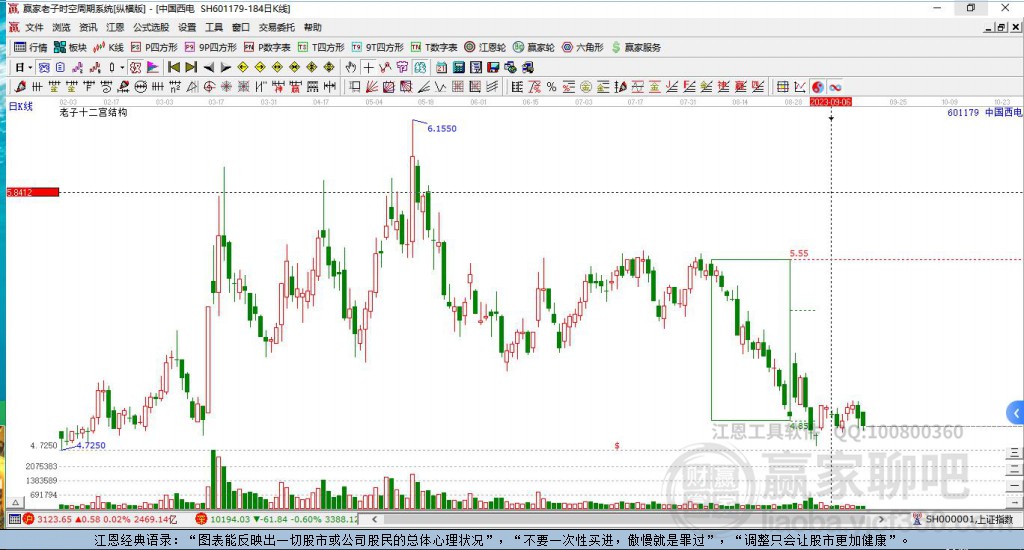Step chart right with black right arrow
Viewport: 1024px width, 550px height.
pyautogui.click(x=226, y=67)
